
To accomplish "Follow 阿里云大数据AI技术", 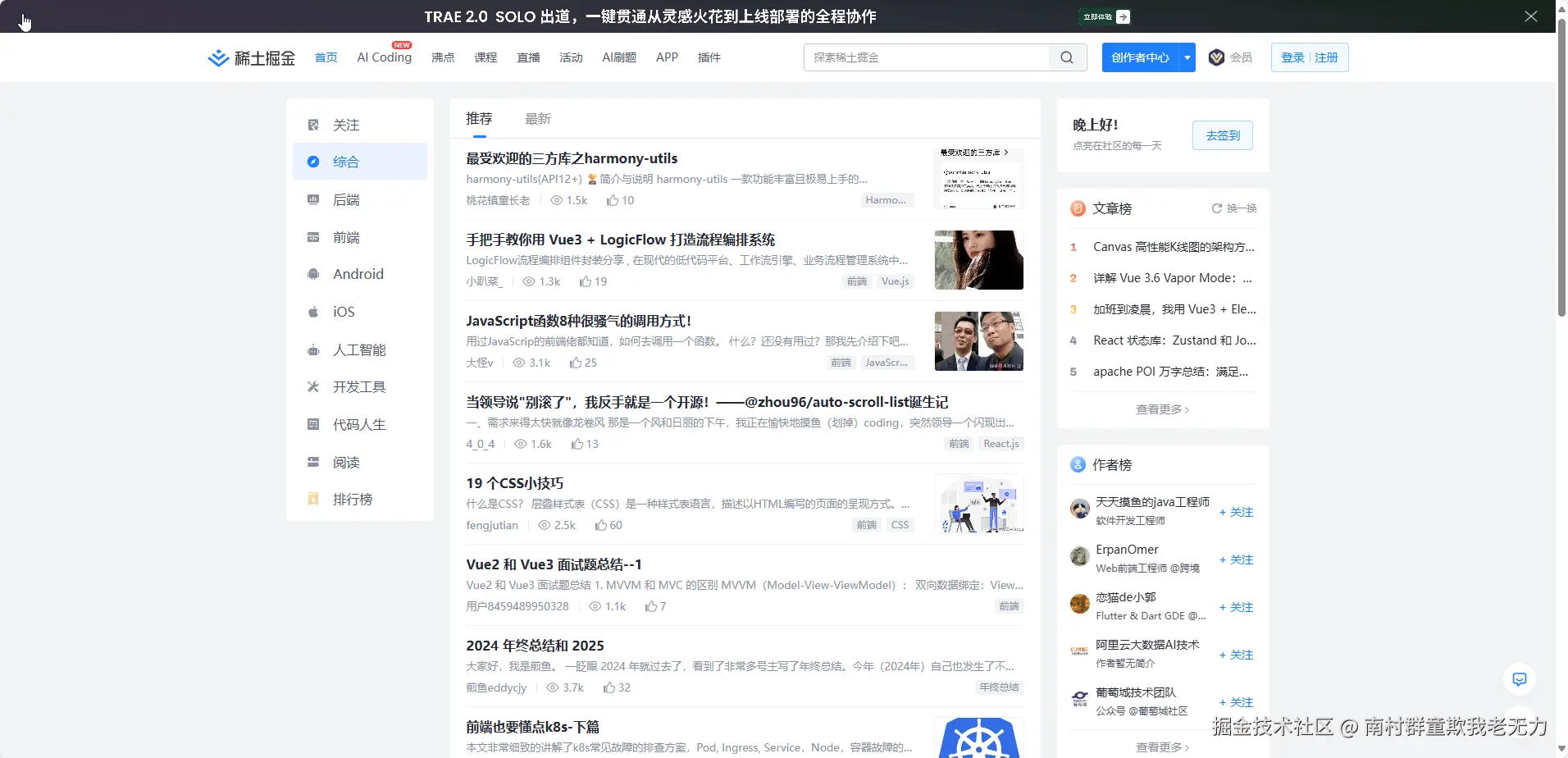I will (x=1237, y=655).
